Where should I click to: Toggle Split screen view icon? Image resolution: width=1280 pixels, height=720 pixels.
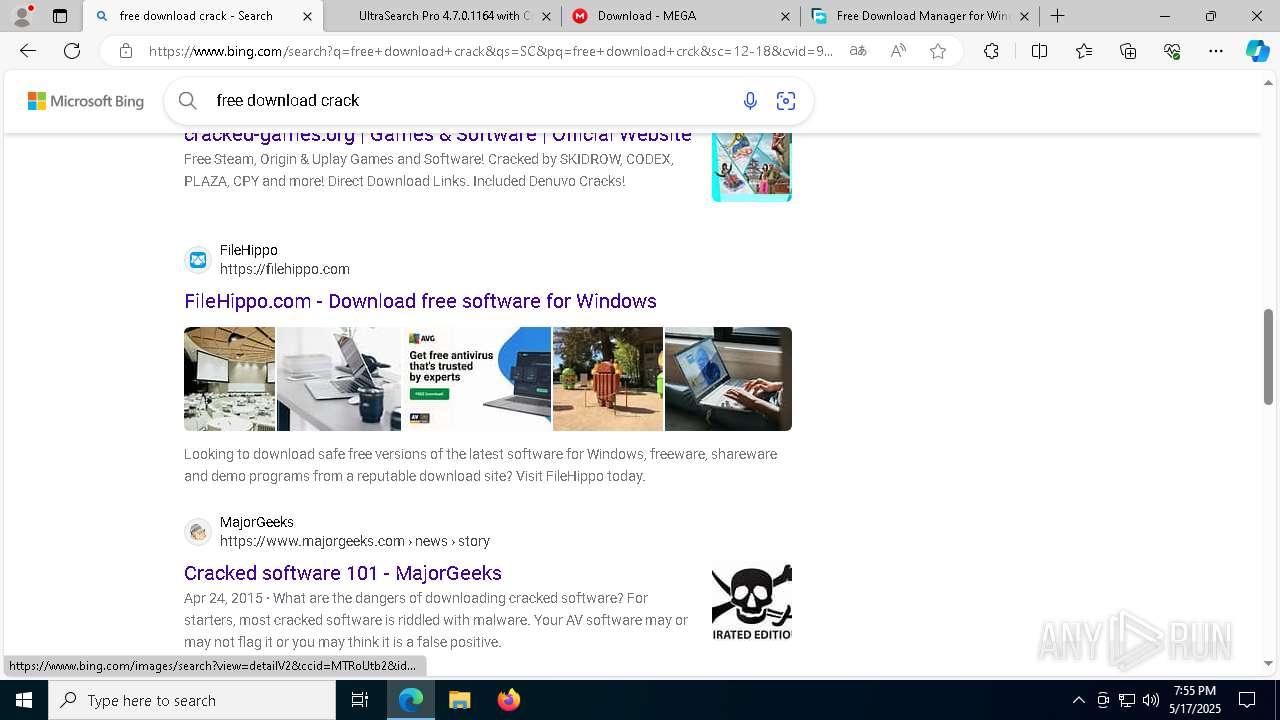[x=1039, y=51]
